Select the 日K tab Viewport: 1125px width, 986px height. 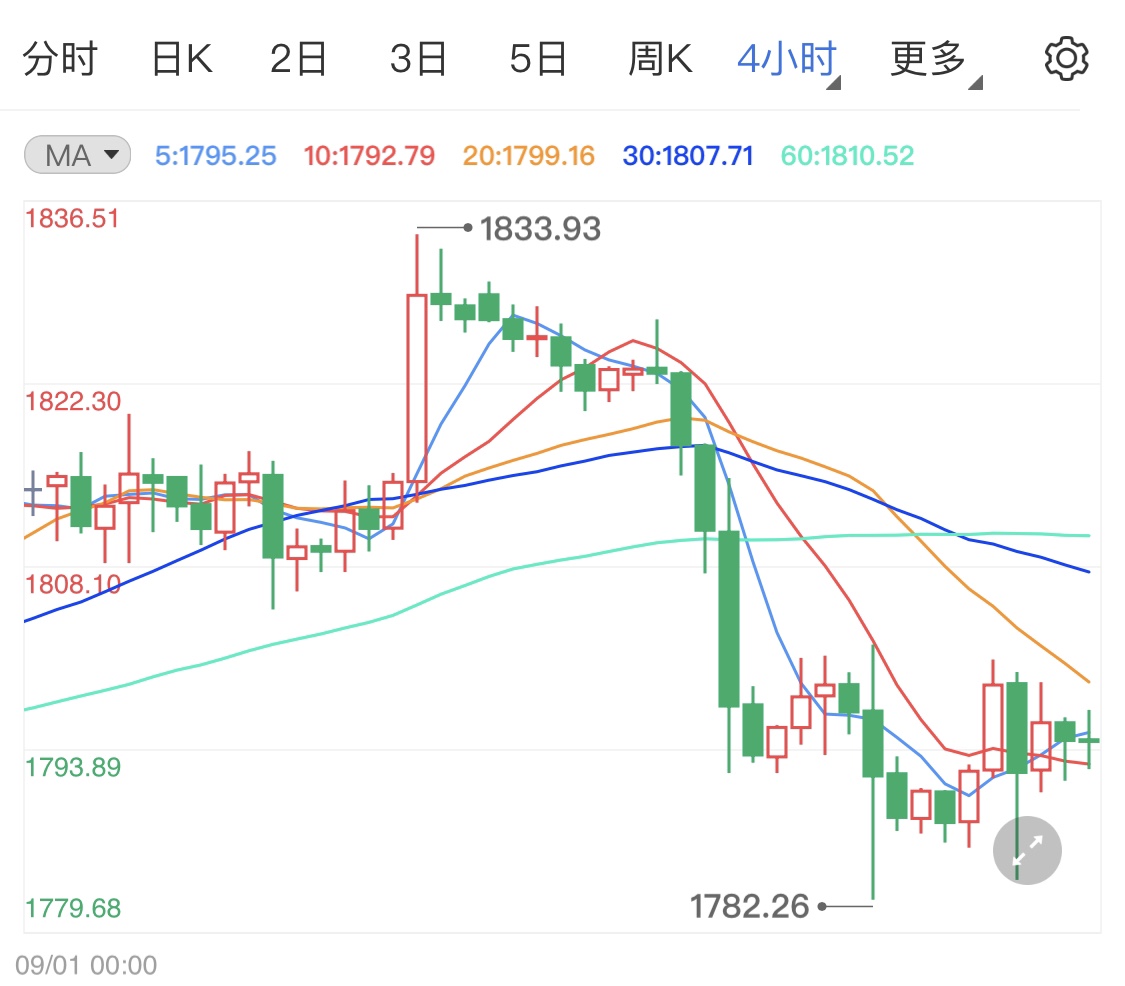click(182, 60)
